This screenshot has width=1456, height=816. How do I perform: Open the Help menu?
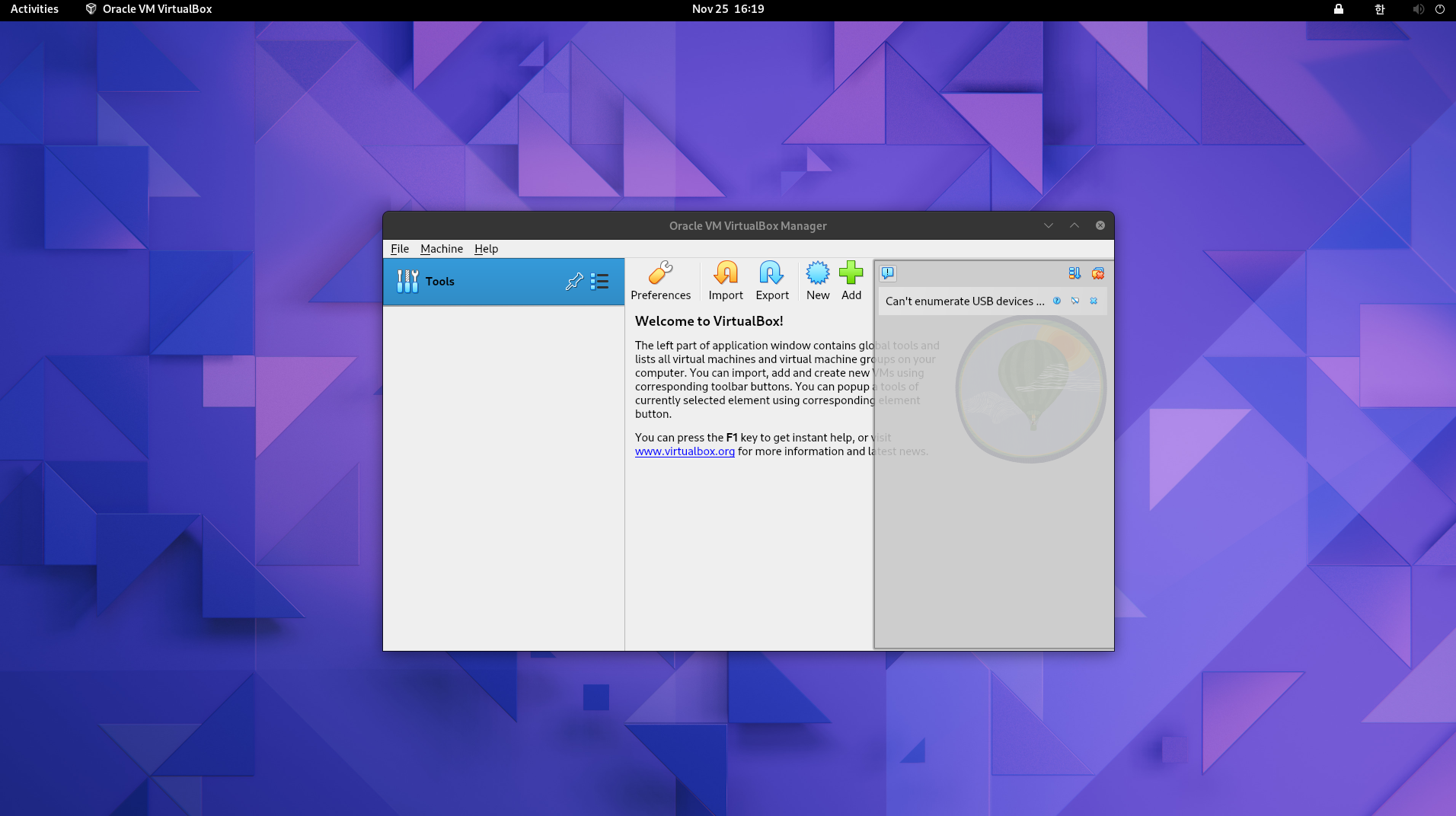[x=486, y=249]
